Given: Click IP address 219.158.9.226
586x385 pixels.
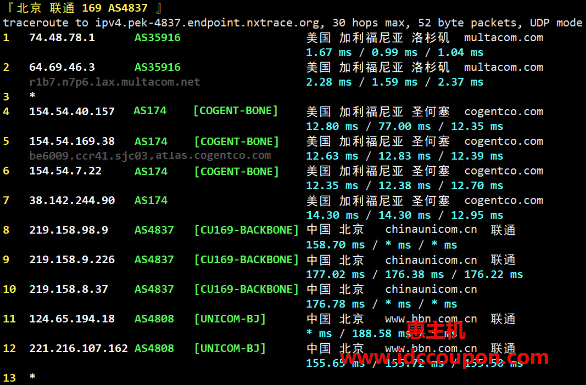Looking at the screenshot, I should tap(72, 259).
